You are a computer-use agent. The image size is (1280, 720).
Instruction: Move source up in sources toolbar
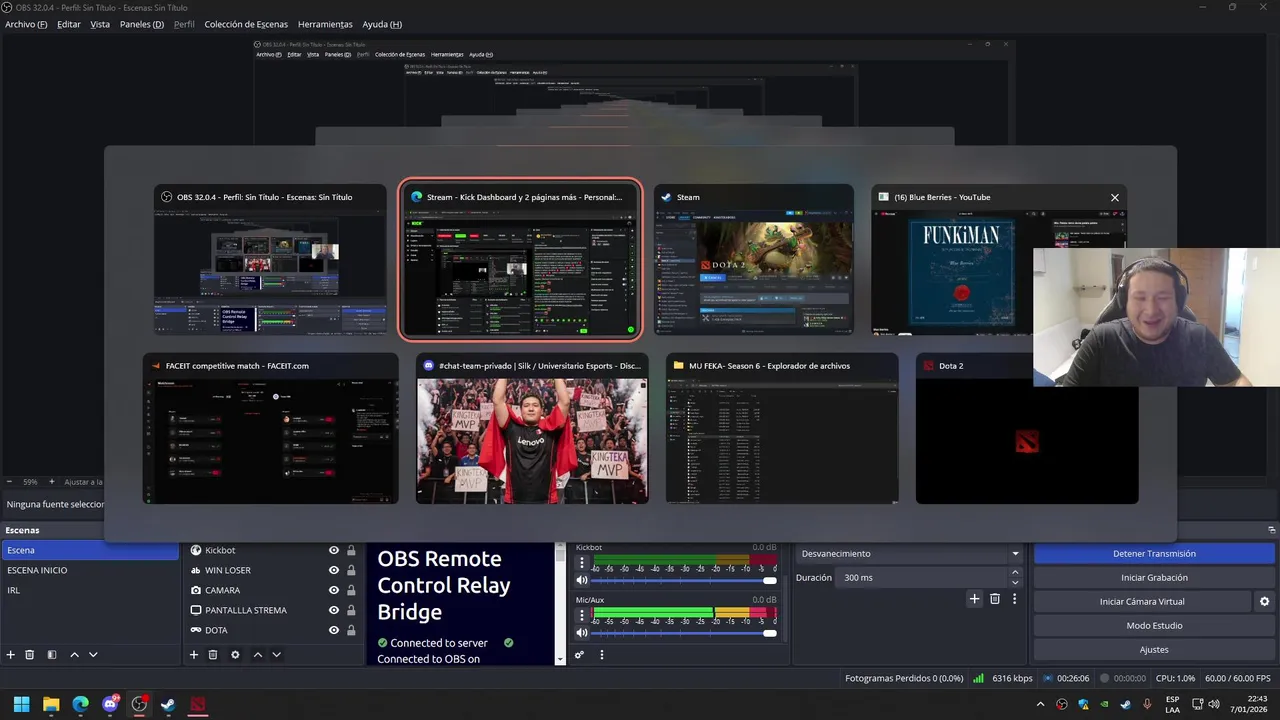tap(257, 655)
